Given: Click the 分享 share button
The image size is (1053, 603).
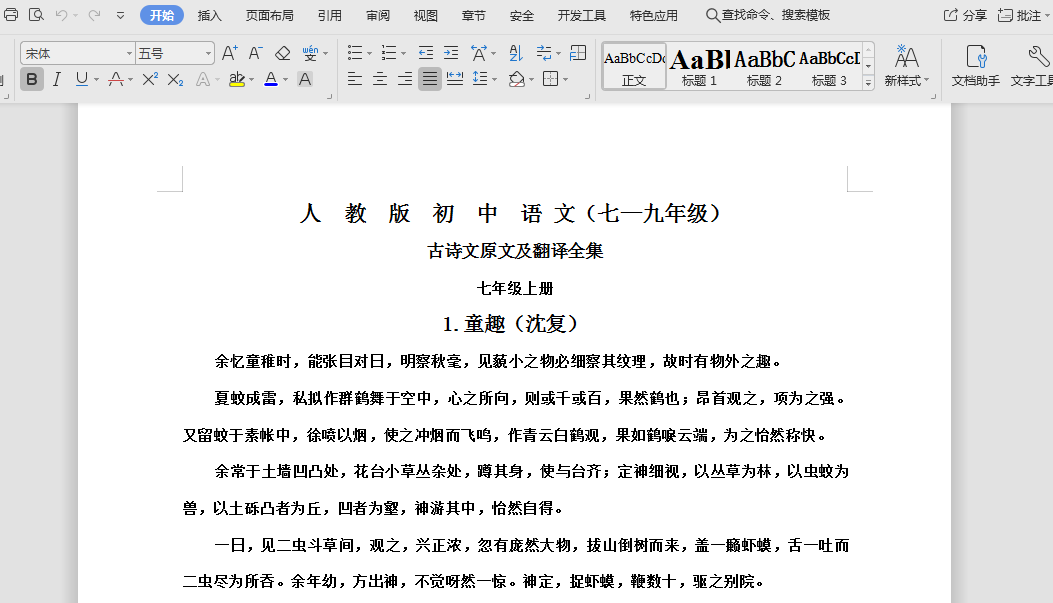Looking at the screenshot, I should point(966,15).
